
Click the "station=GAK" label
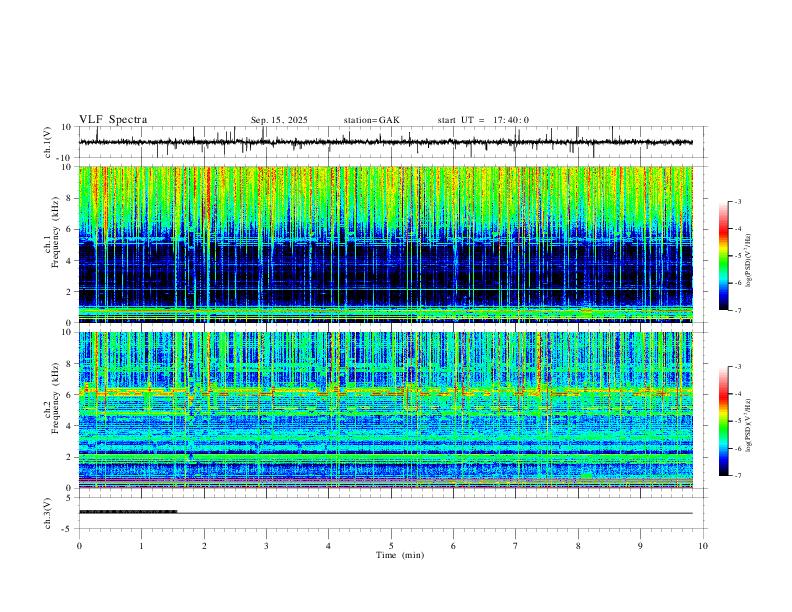point(371,120)
